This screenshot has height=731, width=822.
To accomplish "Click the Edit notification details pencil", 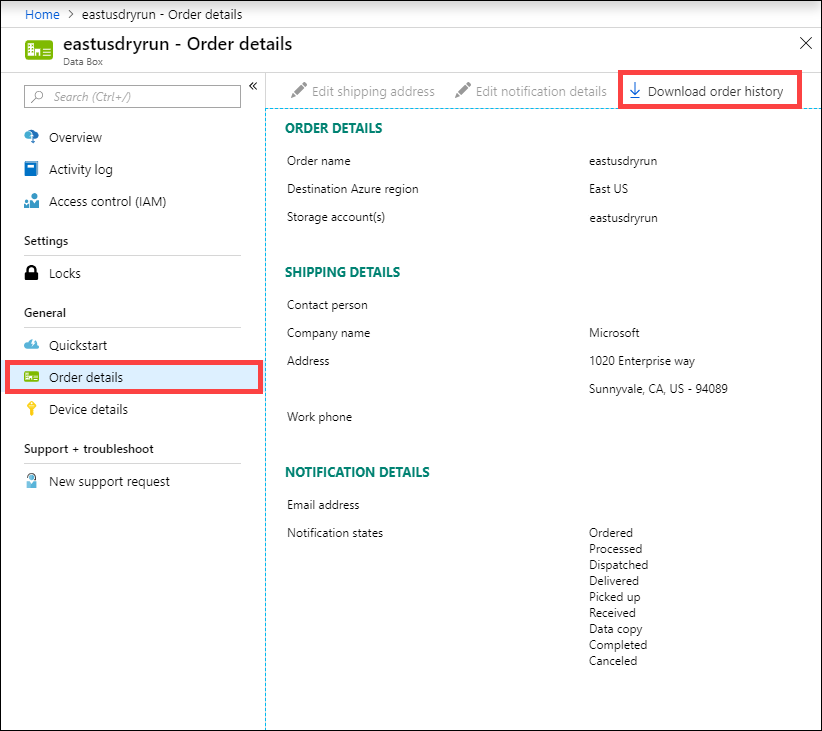I will [462, 90].
